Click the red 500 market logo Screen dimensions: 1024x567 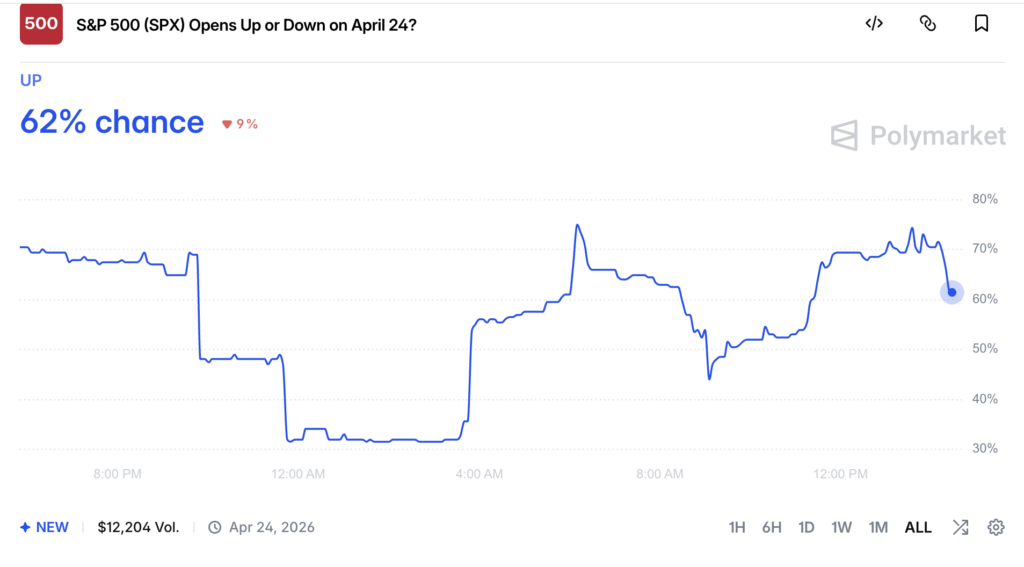pos(41,24)
